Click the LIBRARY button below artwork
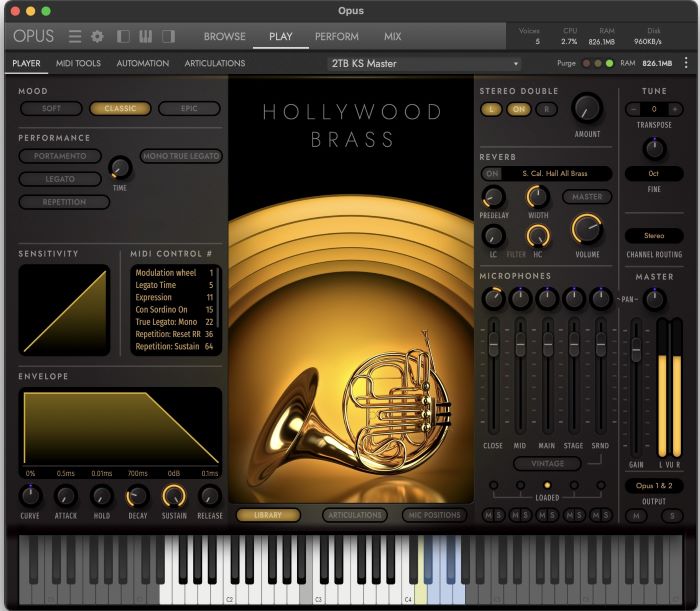Screen dimensions: 700x611 pyautogui.click(x=268, y=515)
